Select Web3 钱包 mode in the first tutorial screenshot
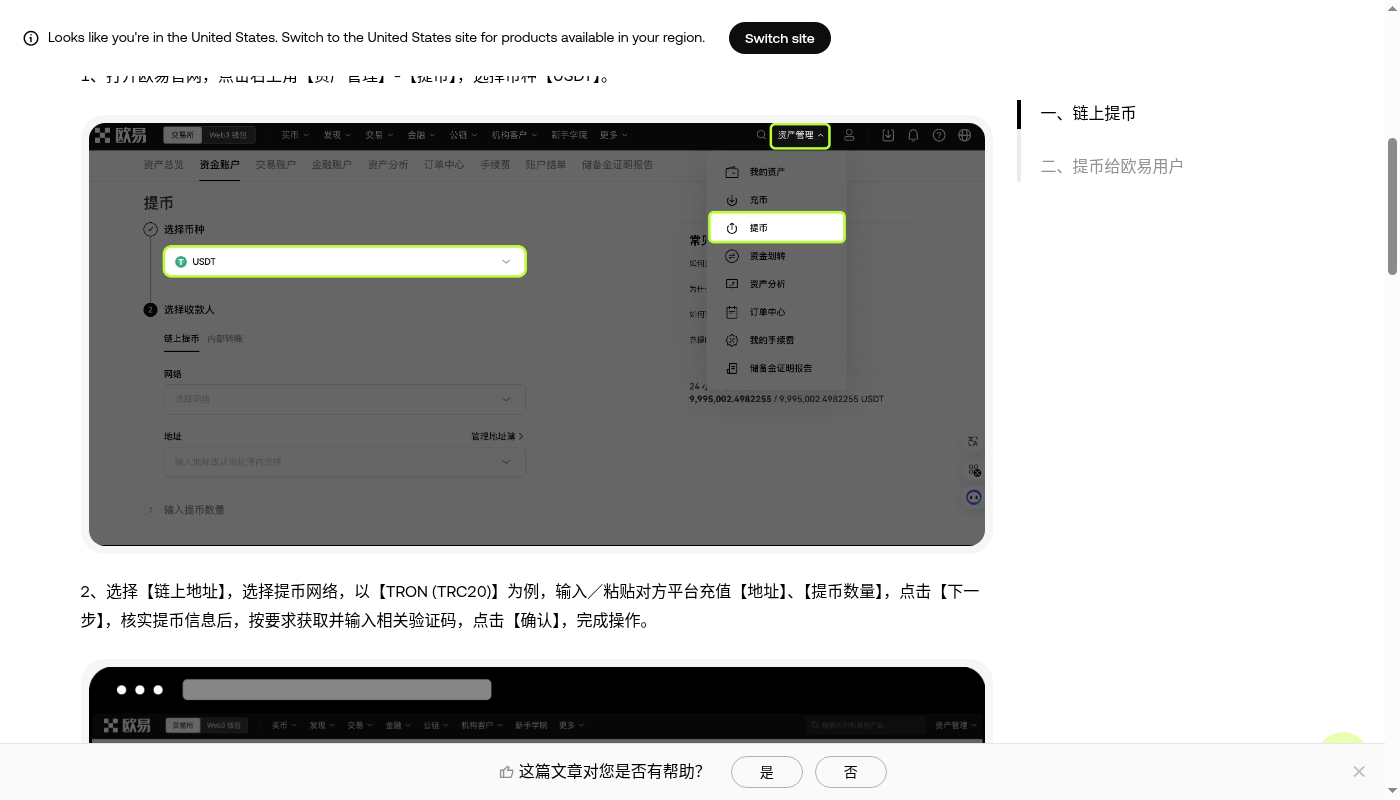This screenshot has height=800, width=1400. (229, 135)
